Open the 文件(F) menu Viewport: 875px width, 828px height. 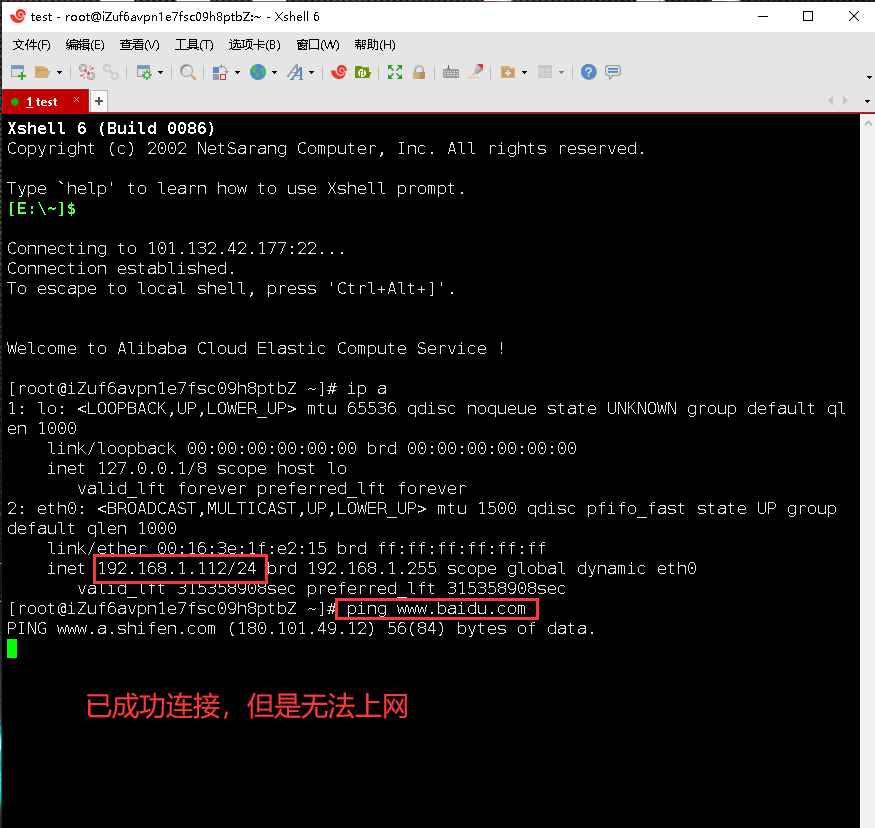[x=32, y=45]
